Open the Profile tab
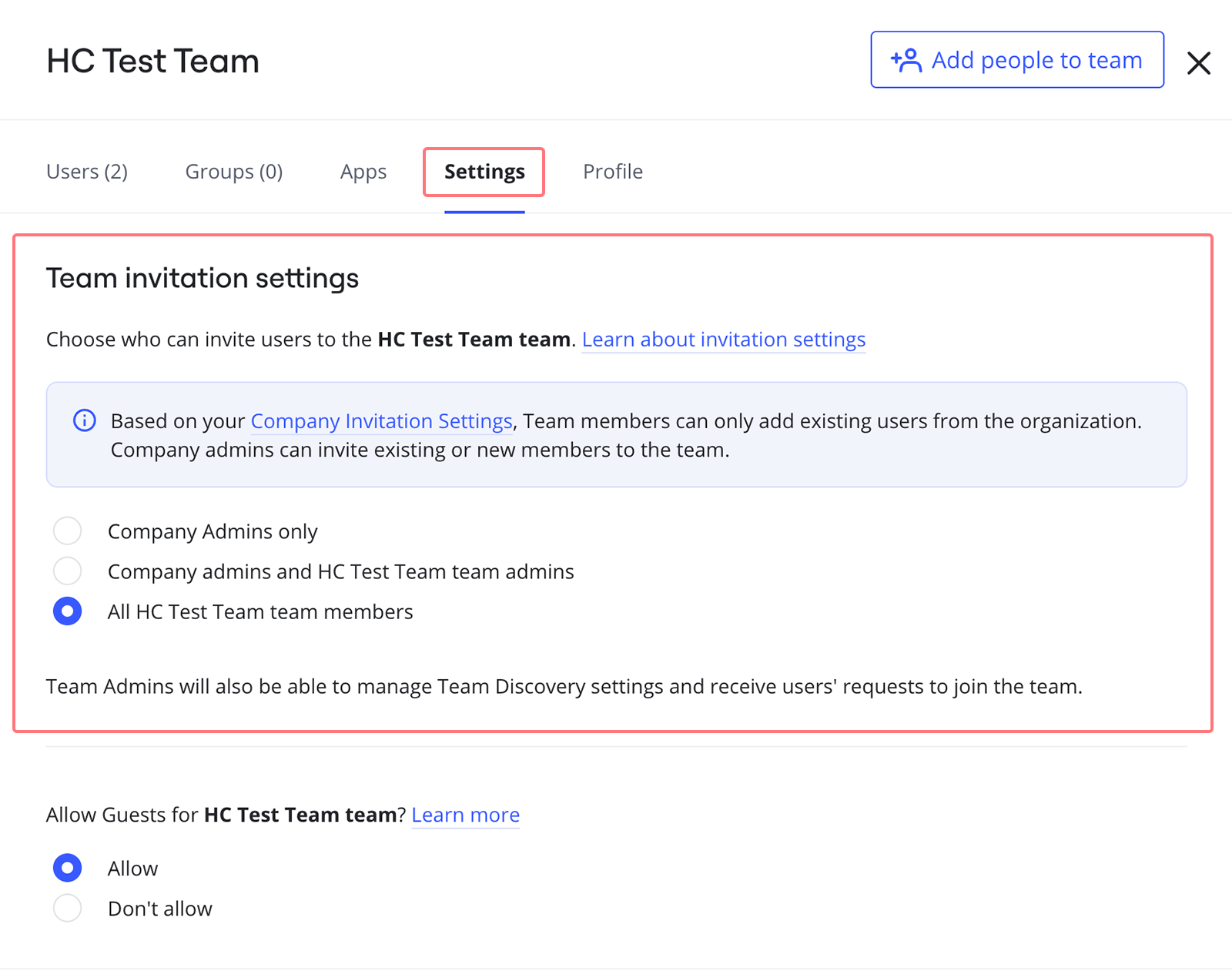 pyautogui.click(x=612, y=172)
